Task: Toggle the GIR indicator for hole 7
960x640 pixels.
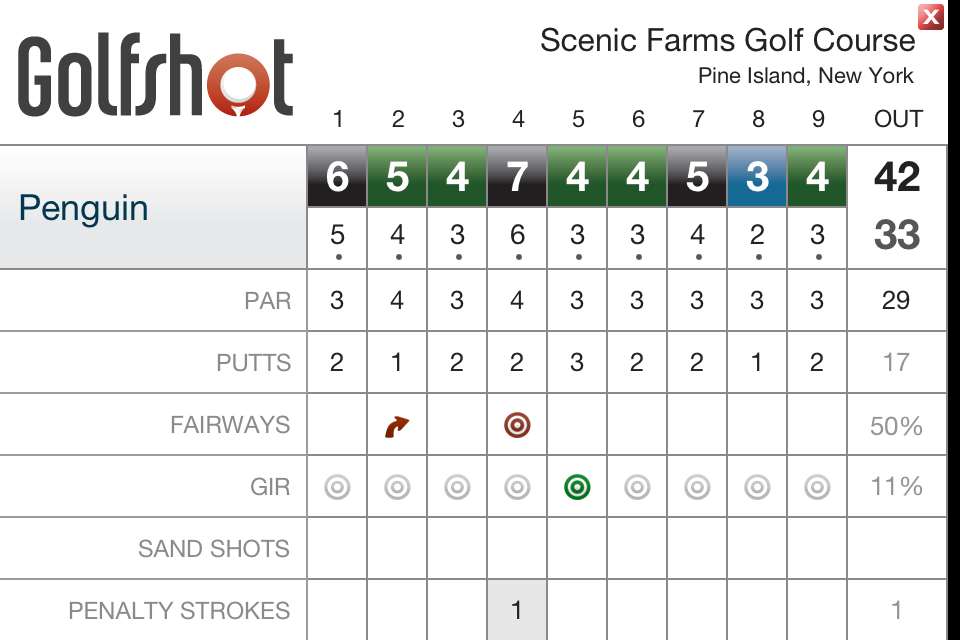Action: pyautogui.click(x=697, y=487)
